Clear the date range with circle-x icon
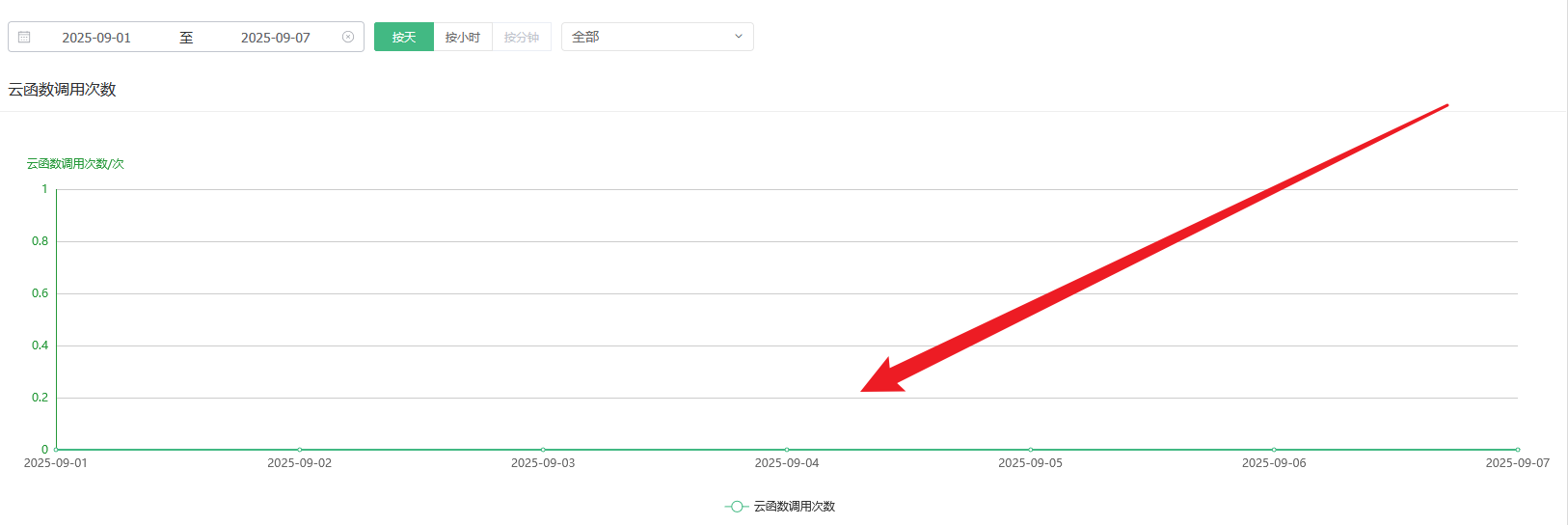1568x525 pixels. click(348, 37)
